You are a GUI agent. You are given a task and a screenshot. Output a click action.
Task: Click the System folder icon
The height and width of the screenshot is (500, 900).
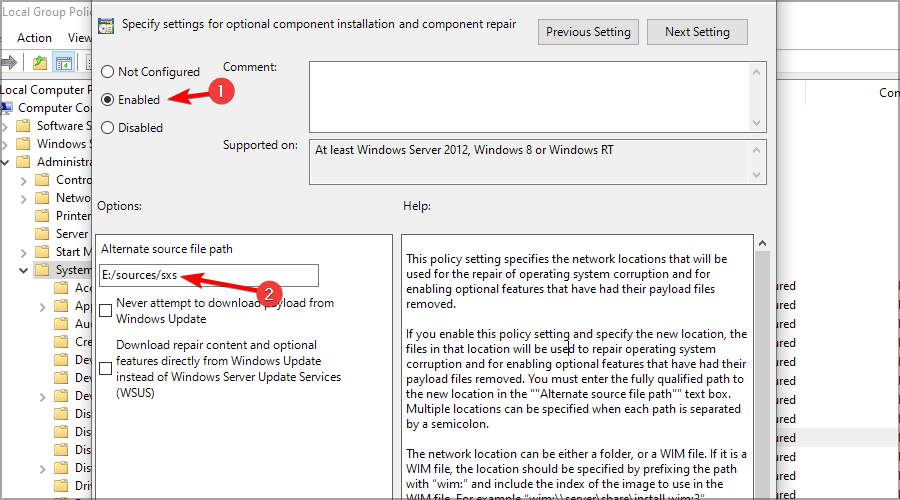[x=42, y=270]
